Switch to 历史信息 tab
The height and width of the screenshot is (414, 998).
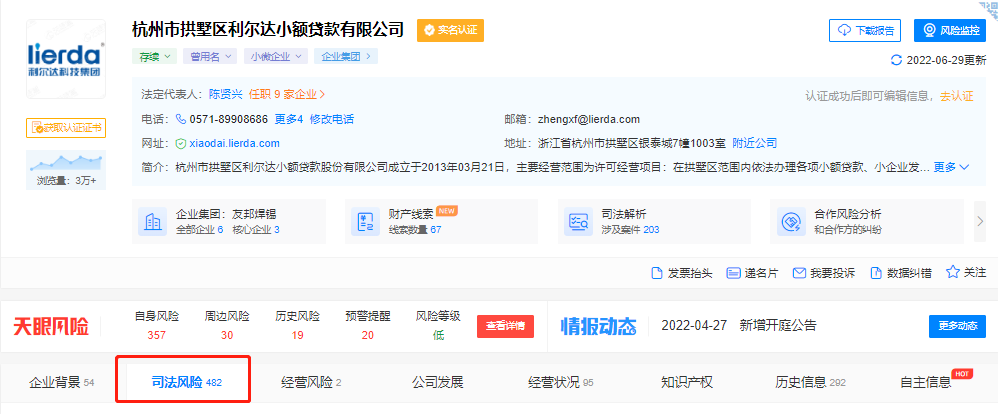810,383
